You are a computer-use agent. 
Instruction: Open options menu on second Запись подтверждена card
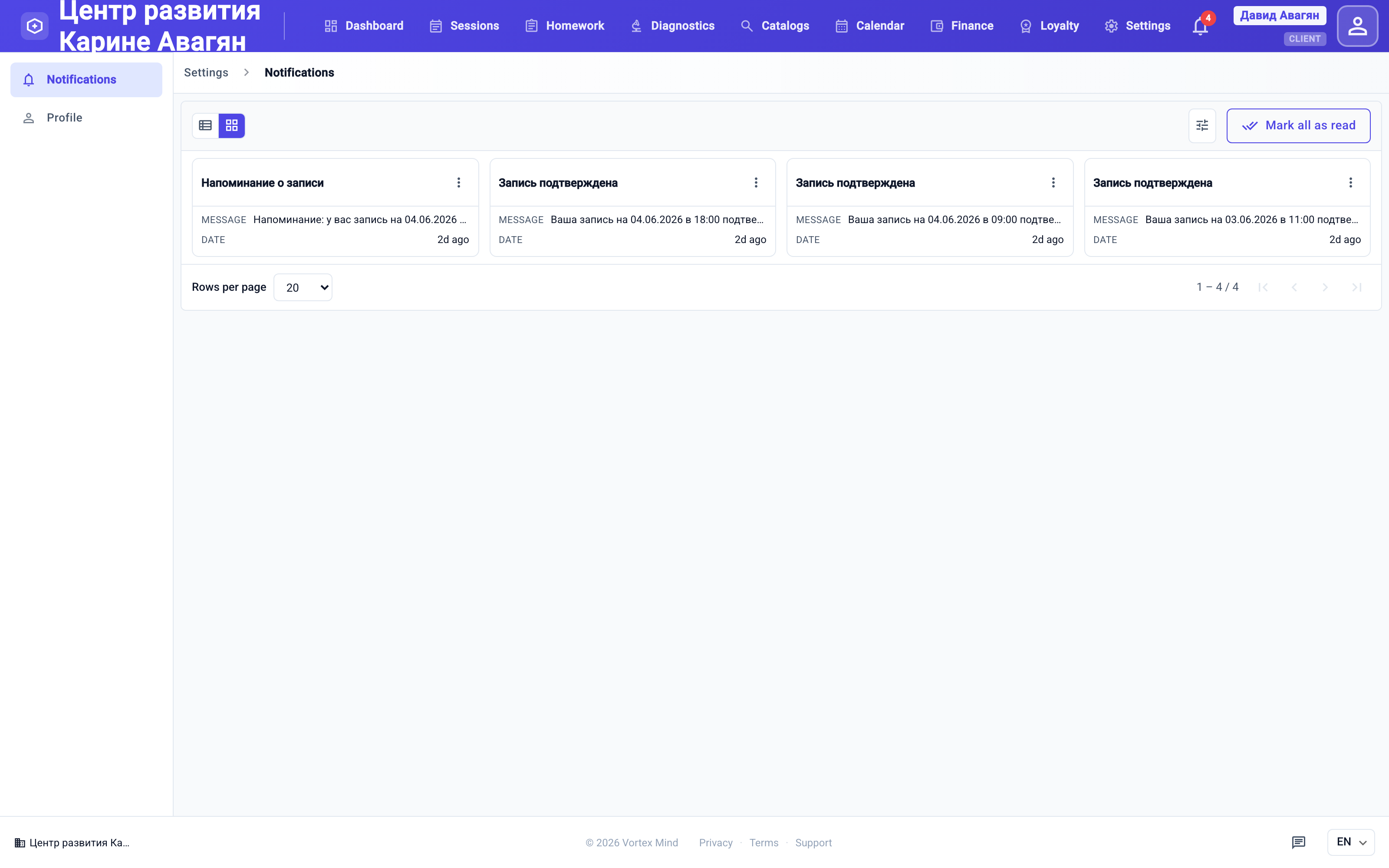coord(1053,183)
